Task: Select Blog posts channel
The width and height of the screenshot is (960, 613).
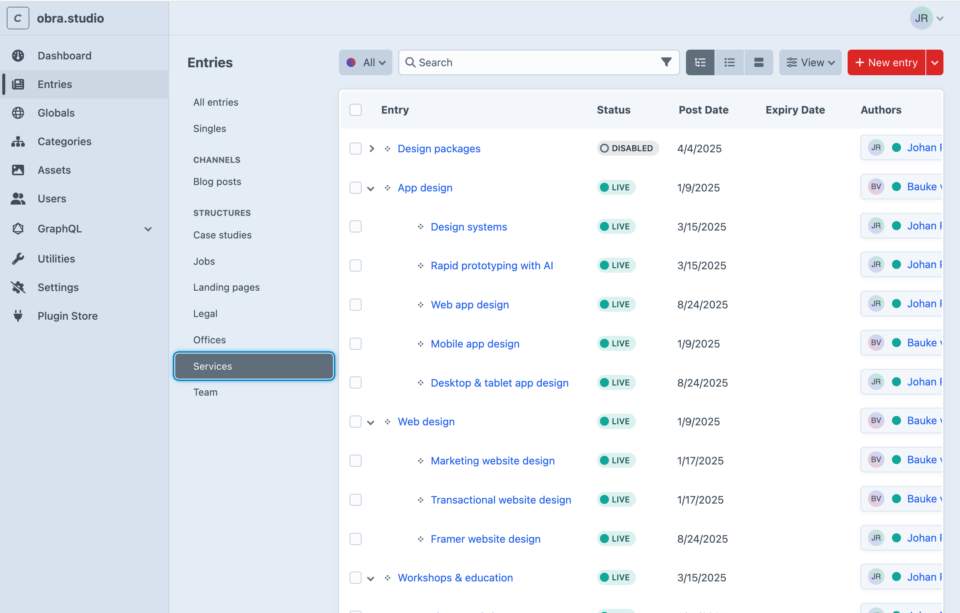Action: [217, 182]
